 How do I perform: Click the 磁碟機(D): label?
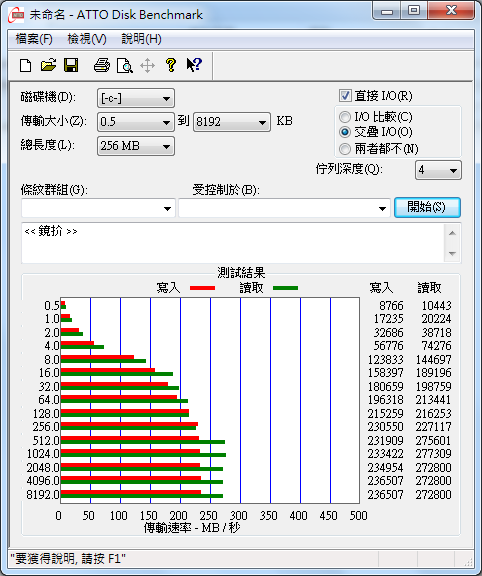click(48, 97)
